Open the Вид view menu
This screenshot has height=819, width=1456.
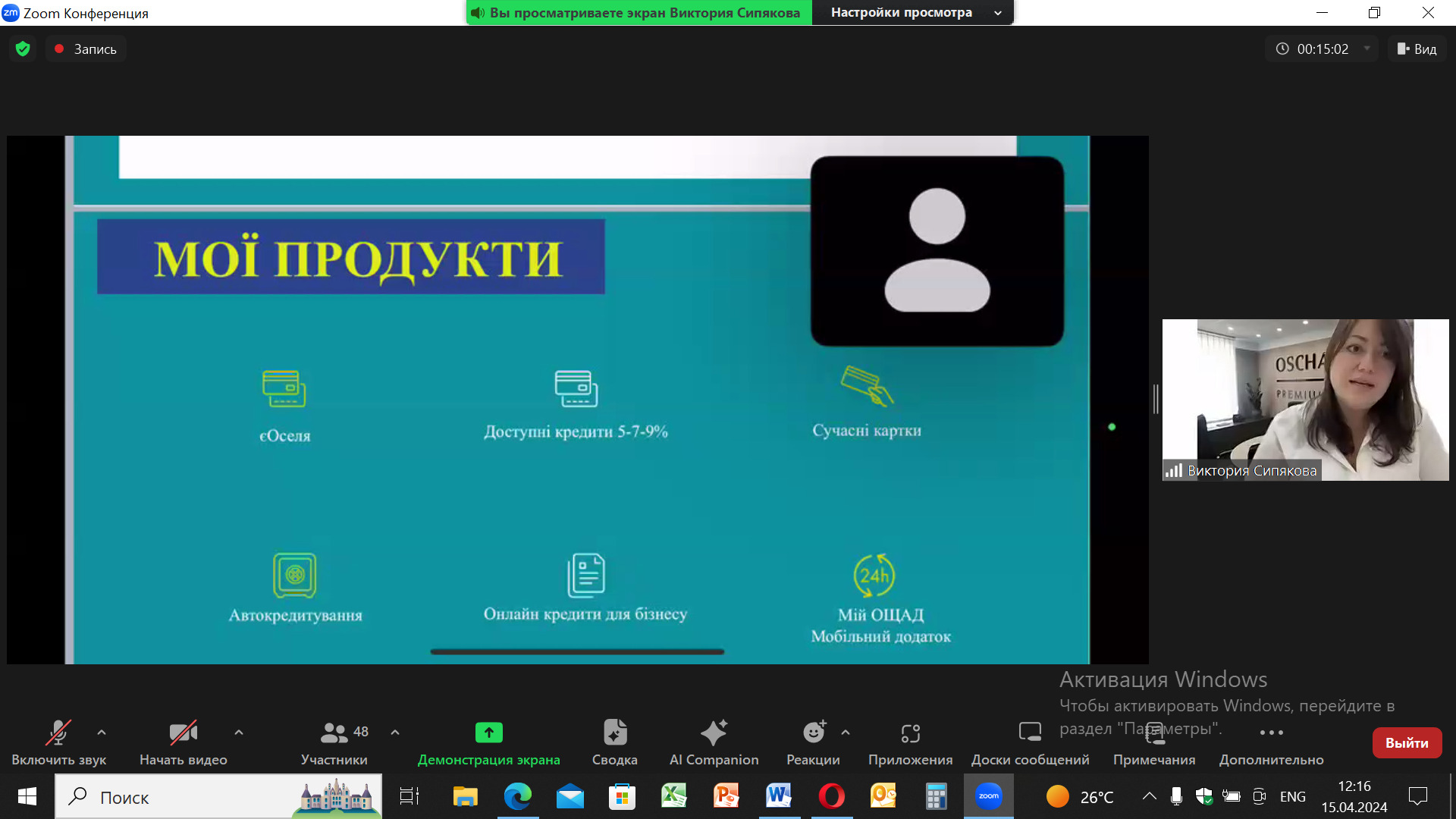[1417, 49]
